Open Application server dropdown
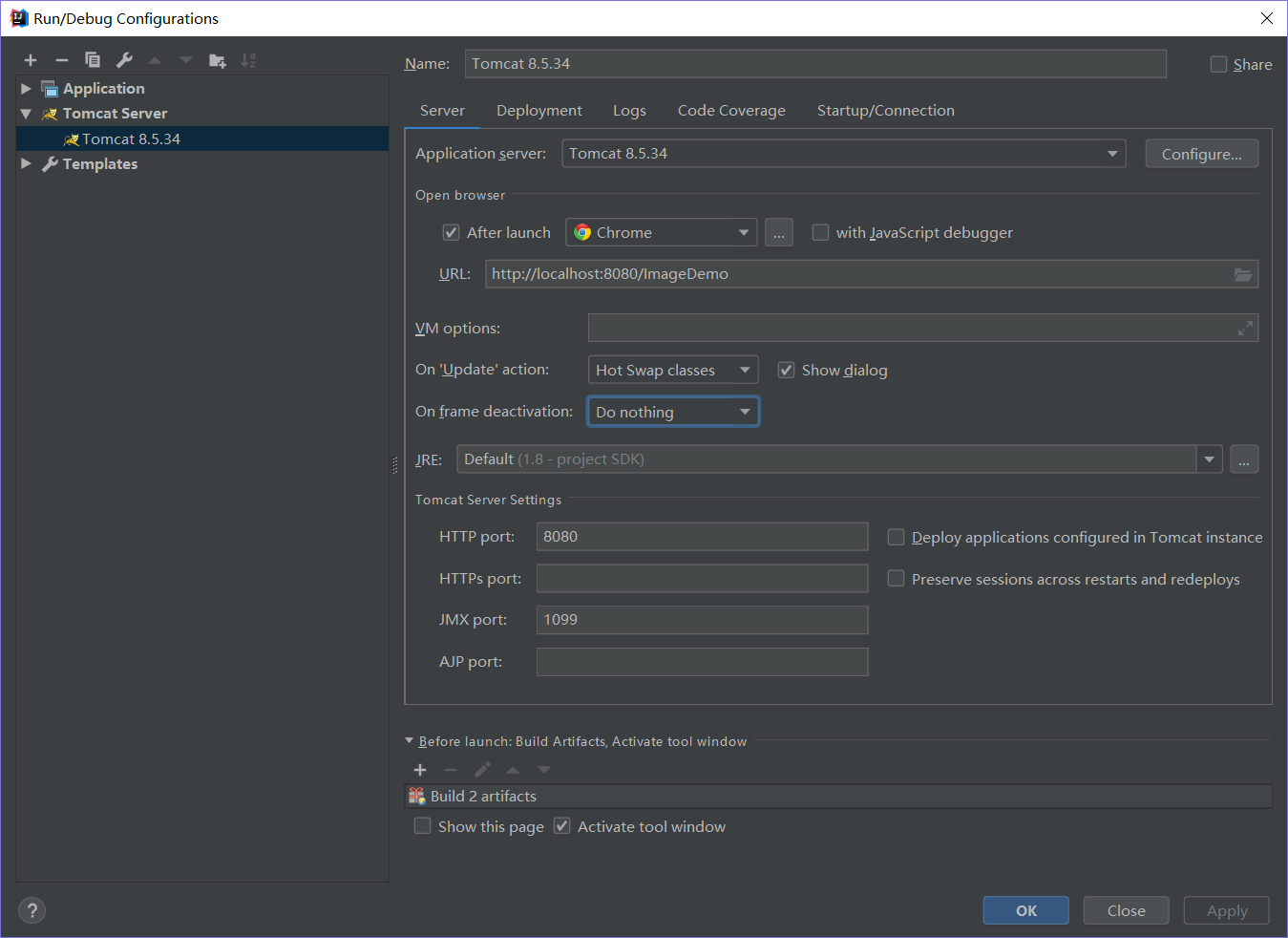This screenshot has height=938, width=1288. point(844,154)
